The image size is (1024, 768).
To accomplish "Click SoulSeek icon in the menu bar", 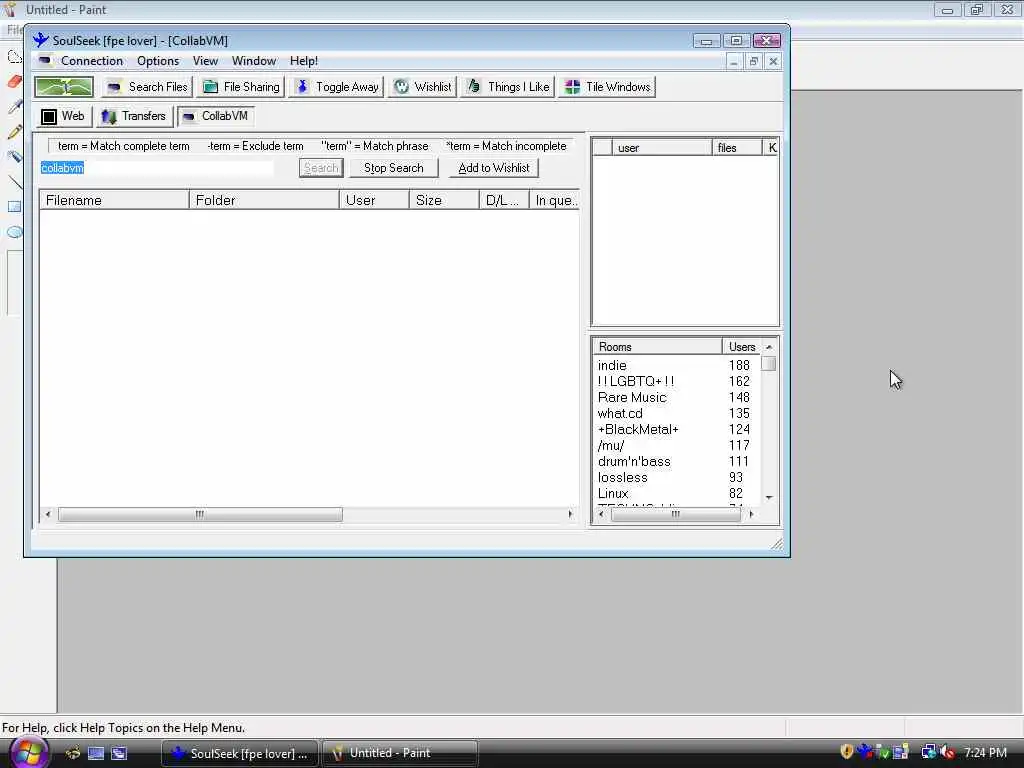I will click(x=44, y=61).
